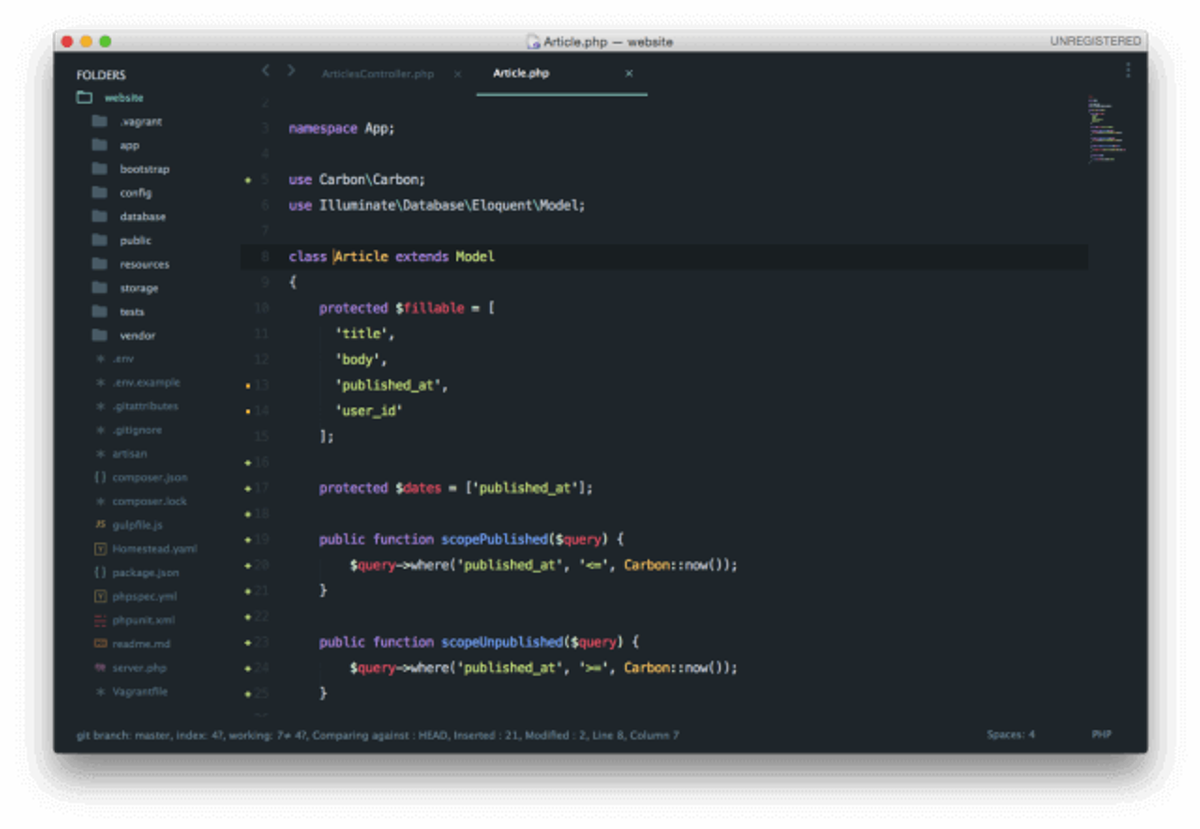Click the 'protected $fillable' line
Viewport: 1200px width, 829px height.
click(x=407, y=308)
